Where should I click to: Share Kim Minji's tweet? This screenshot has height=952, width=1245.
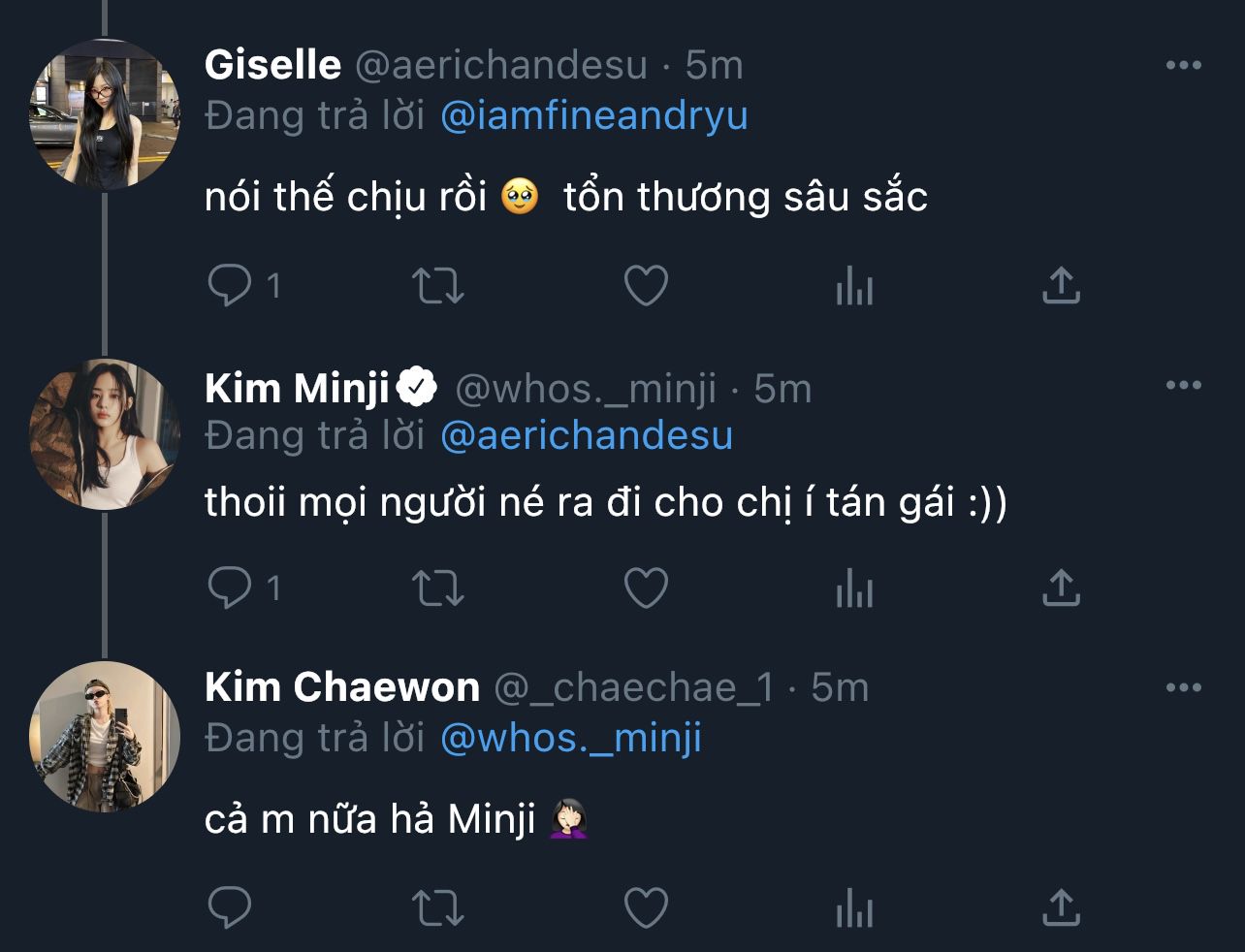coord(1061,587)
